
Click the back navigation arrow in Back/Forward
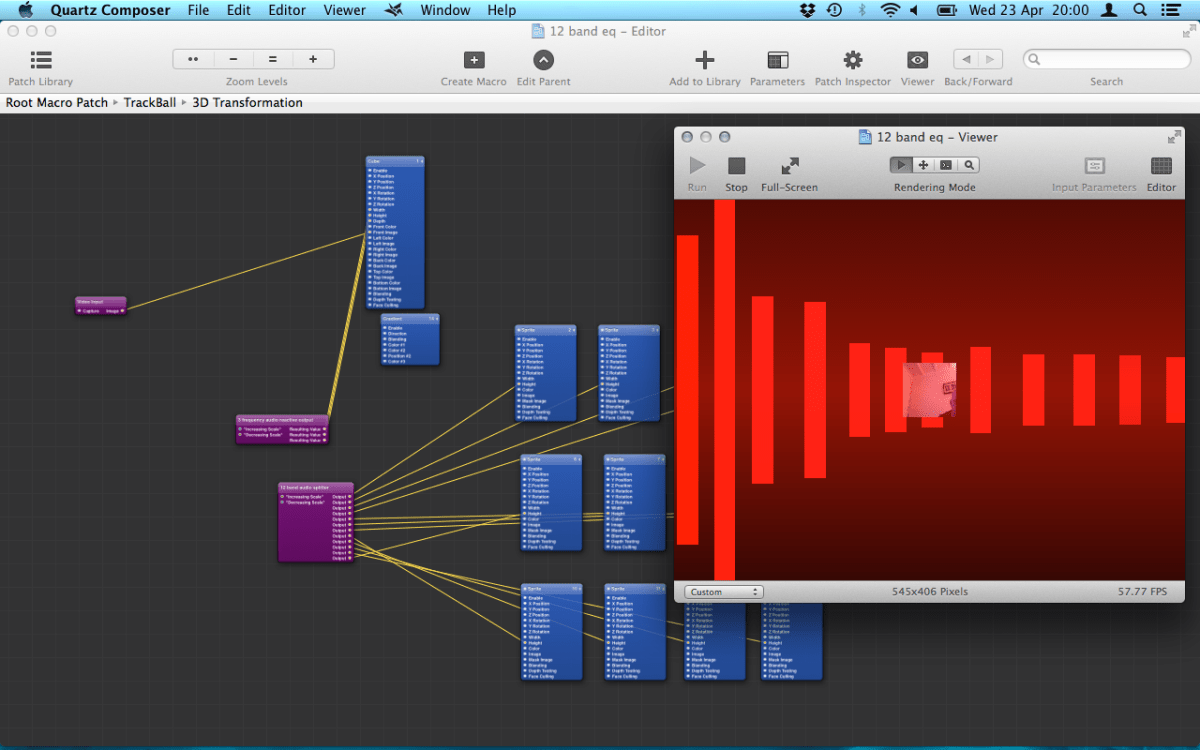click(965, 58)
